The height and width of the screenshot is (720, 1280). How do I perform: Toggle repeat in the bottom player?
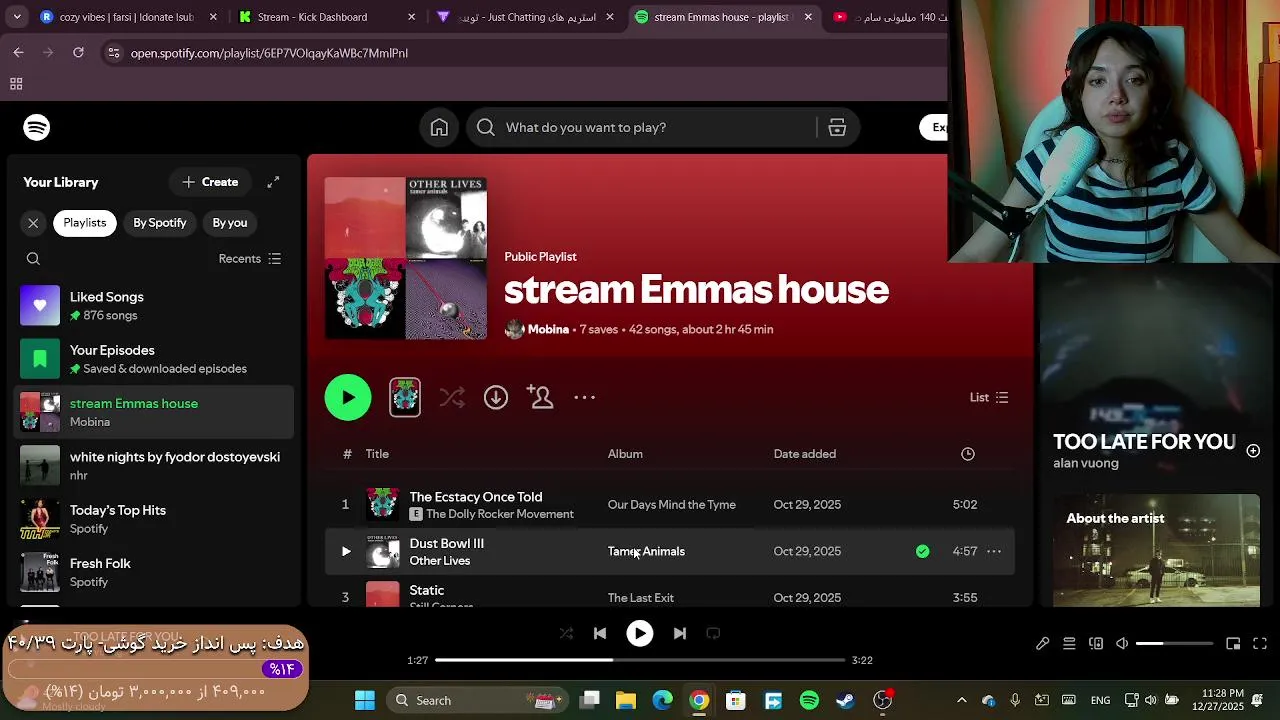pyautogui.click(x=713, y=633)
